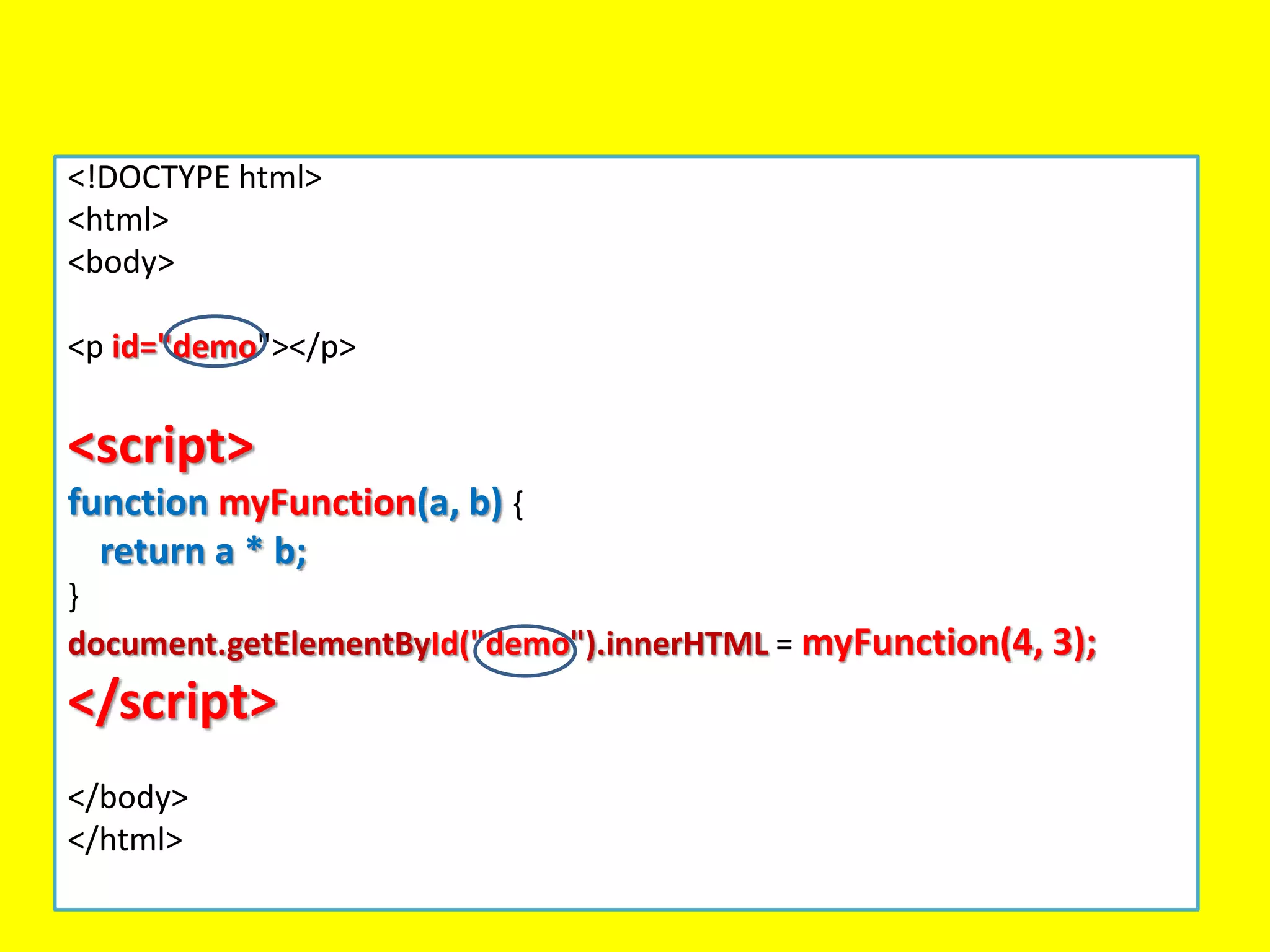Click 'demo' inside getElementById call

point(527,644)
